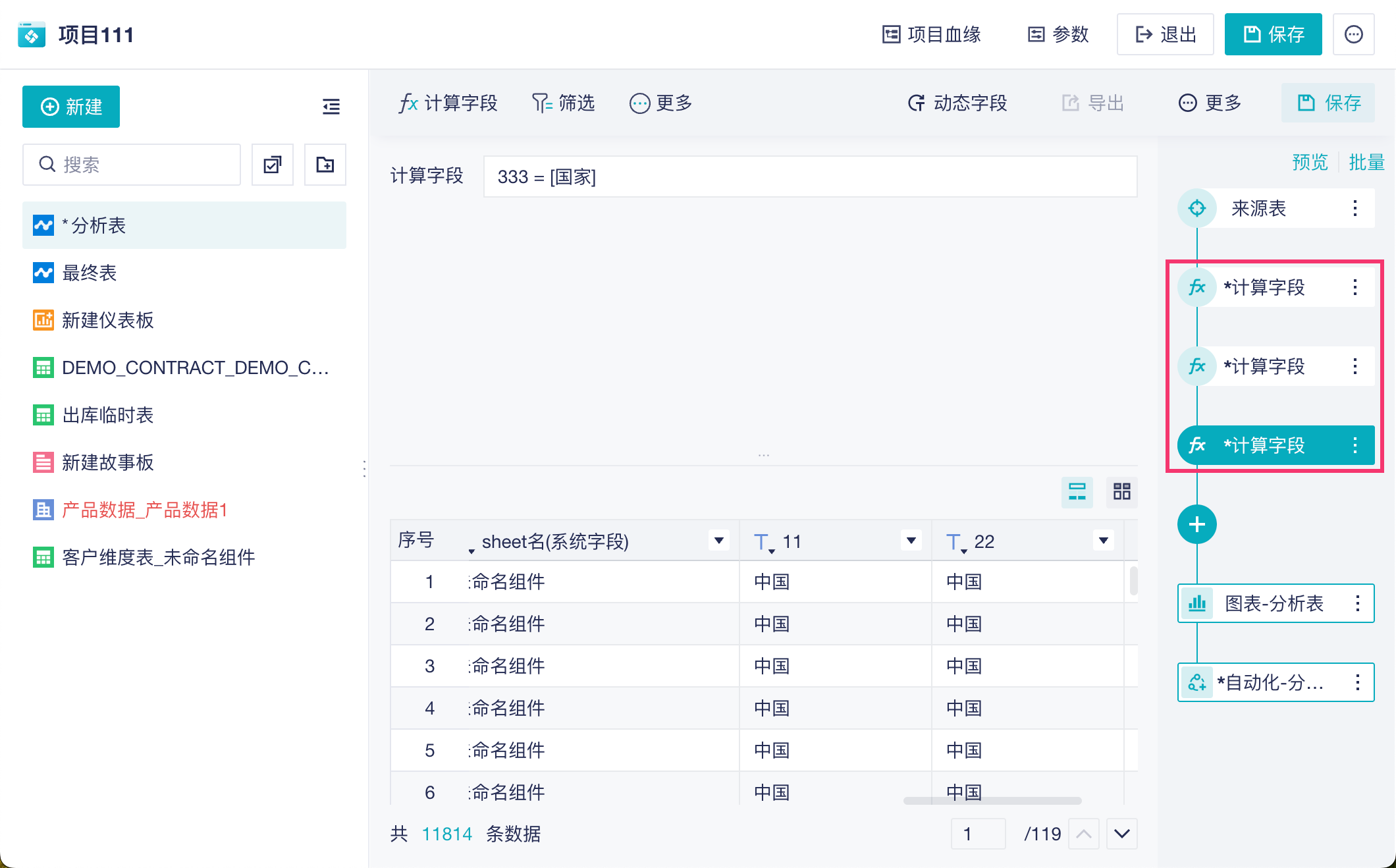The width and height of the screenshot is (1396, 868).
Task: Go to the next page with the down chevron
Action: [x=1122, y=834]
